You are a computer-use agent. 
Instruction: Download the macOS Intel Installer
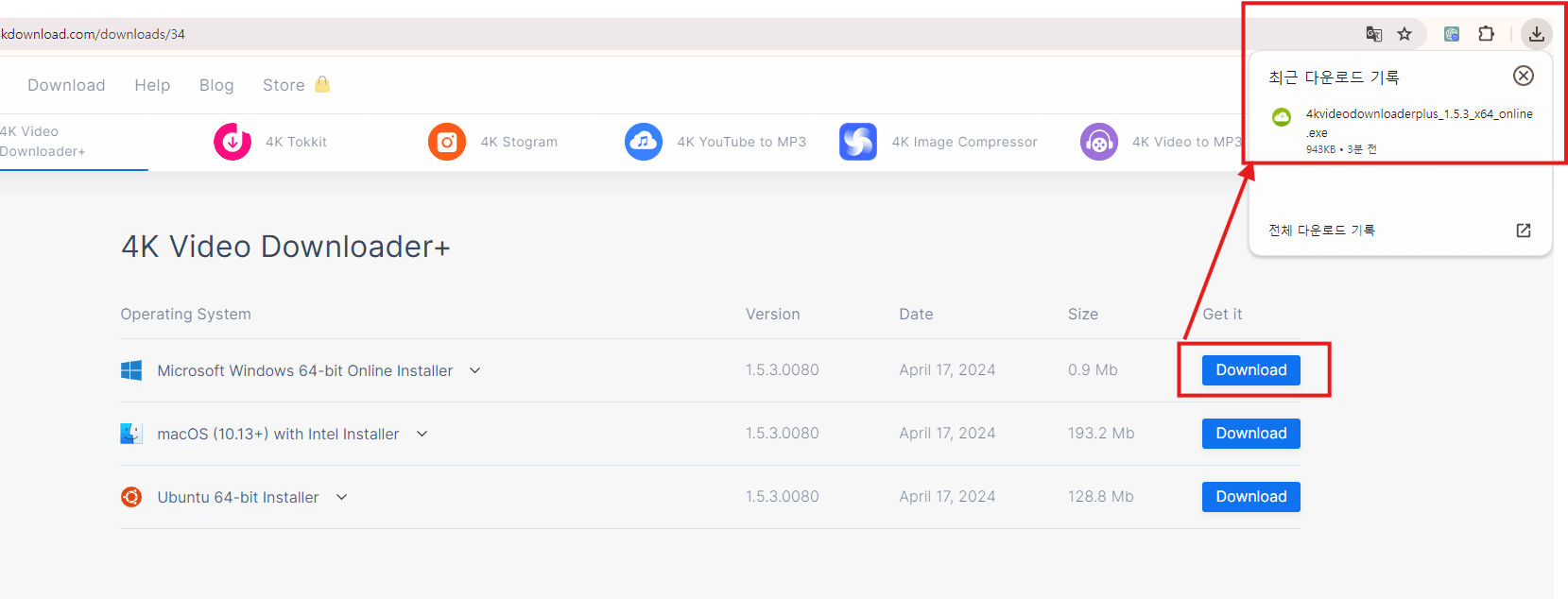(1251, 434)
